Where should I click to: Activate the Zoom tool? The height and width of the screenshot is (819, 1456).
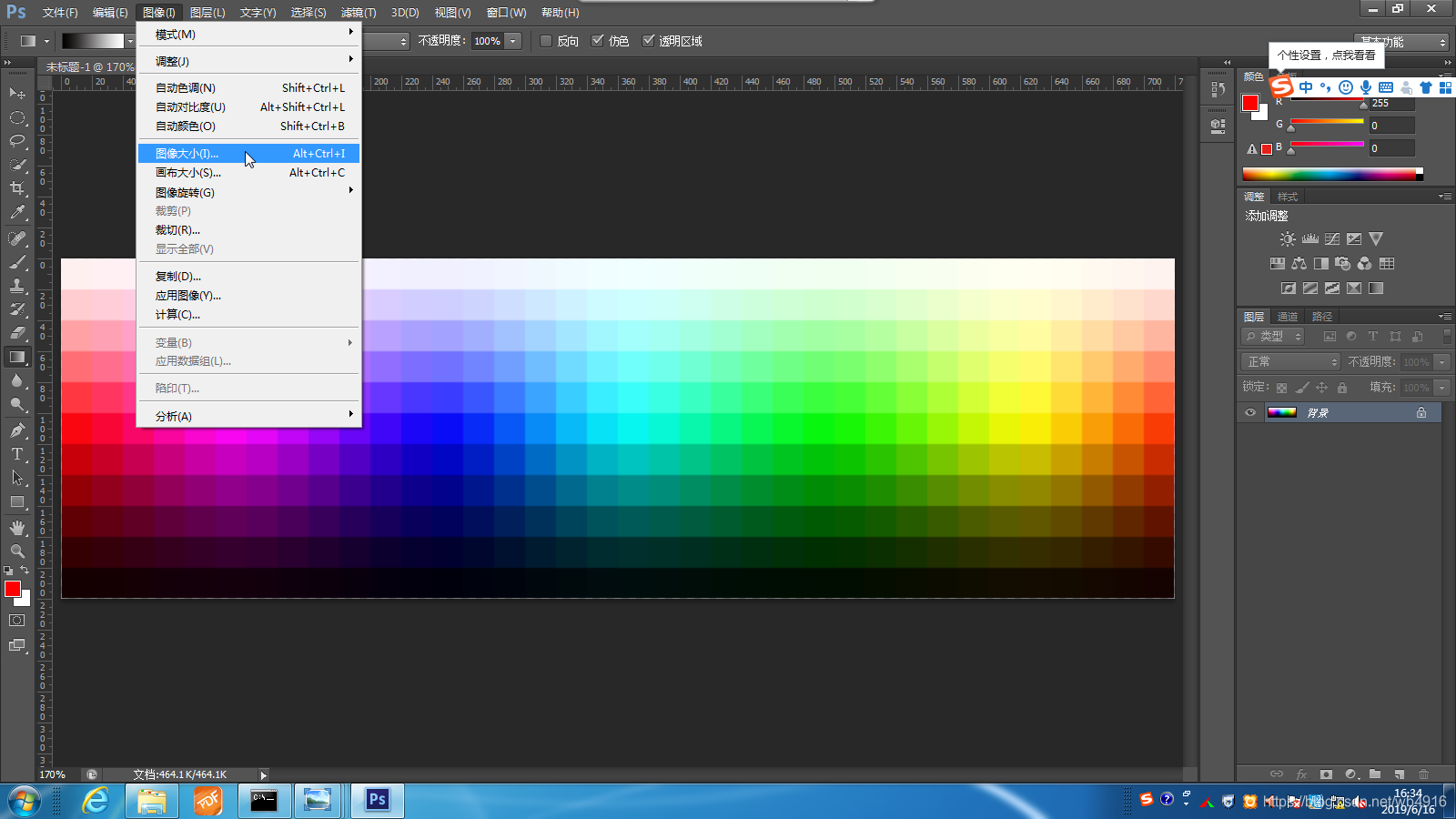pyautogui.click(x=17, y=551)
